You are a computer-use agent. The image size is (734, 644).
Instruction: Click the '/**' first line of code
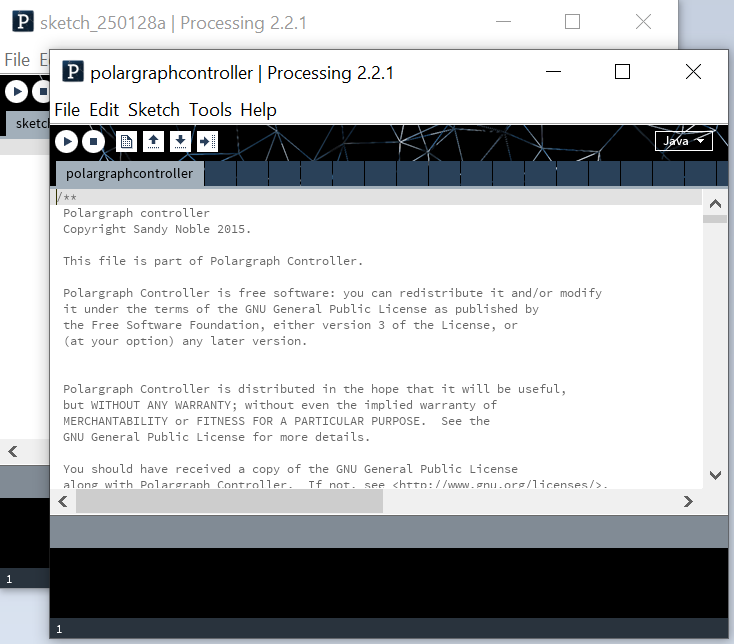pyautogui.click(x=66, y=198)
